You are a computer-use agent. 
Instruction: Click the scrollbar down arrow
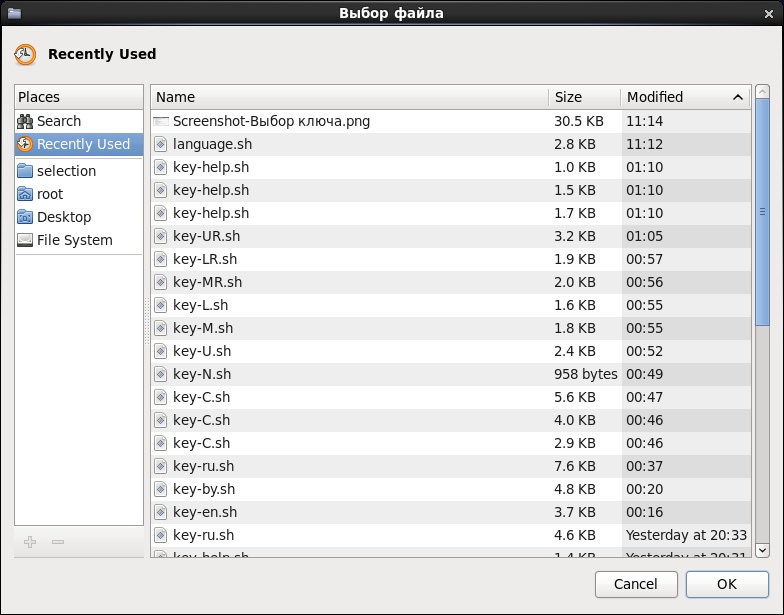tap(762, 550)
